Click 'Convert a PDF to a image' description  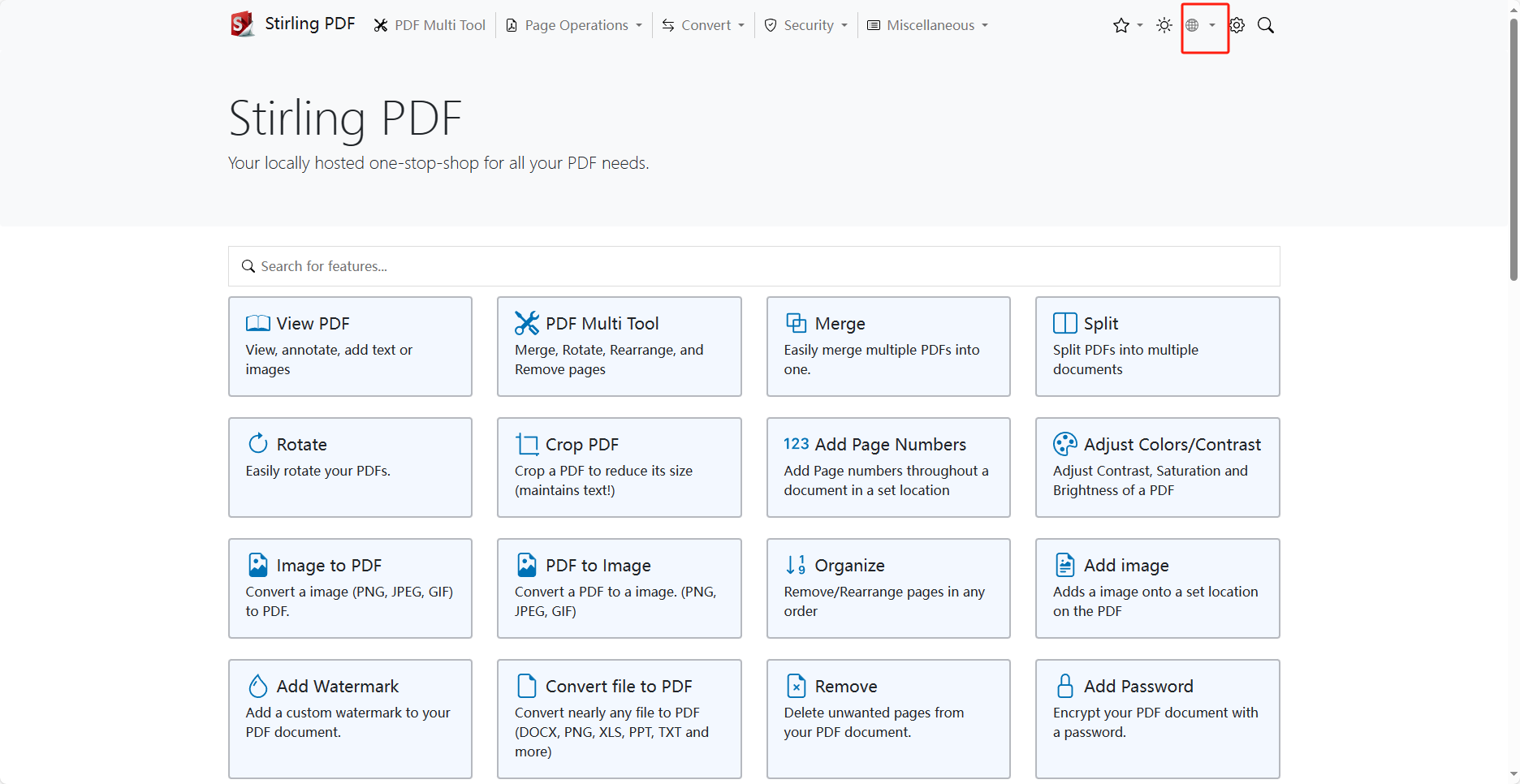(615, 601)
